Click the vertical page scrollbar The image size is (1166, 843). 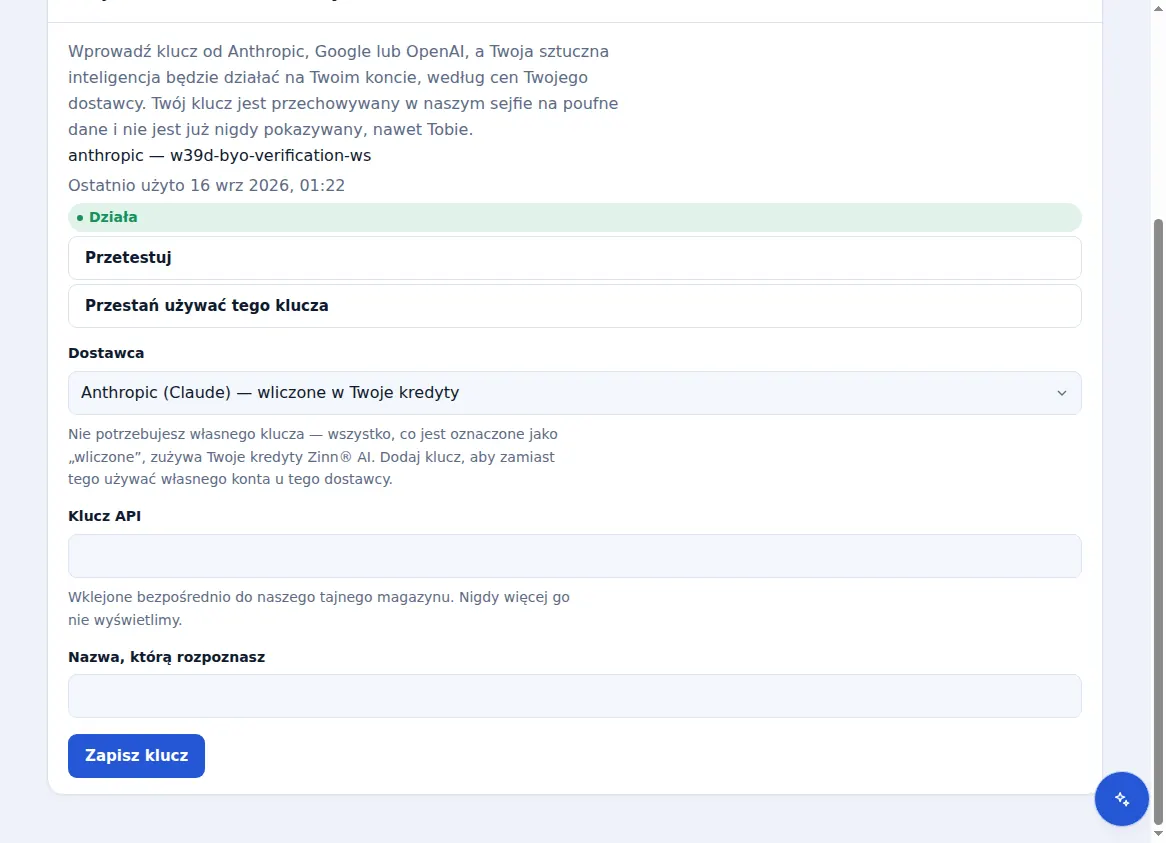(1158, 520)
